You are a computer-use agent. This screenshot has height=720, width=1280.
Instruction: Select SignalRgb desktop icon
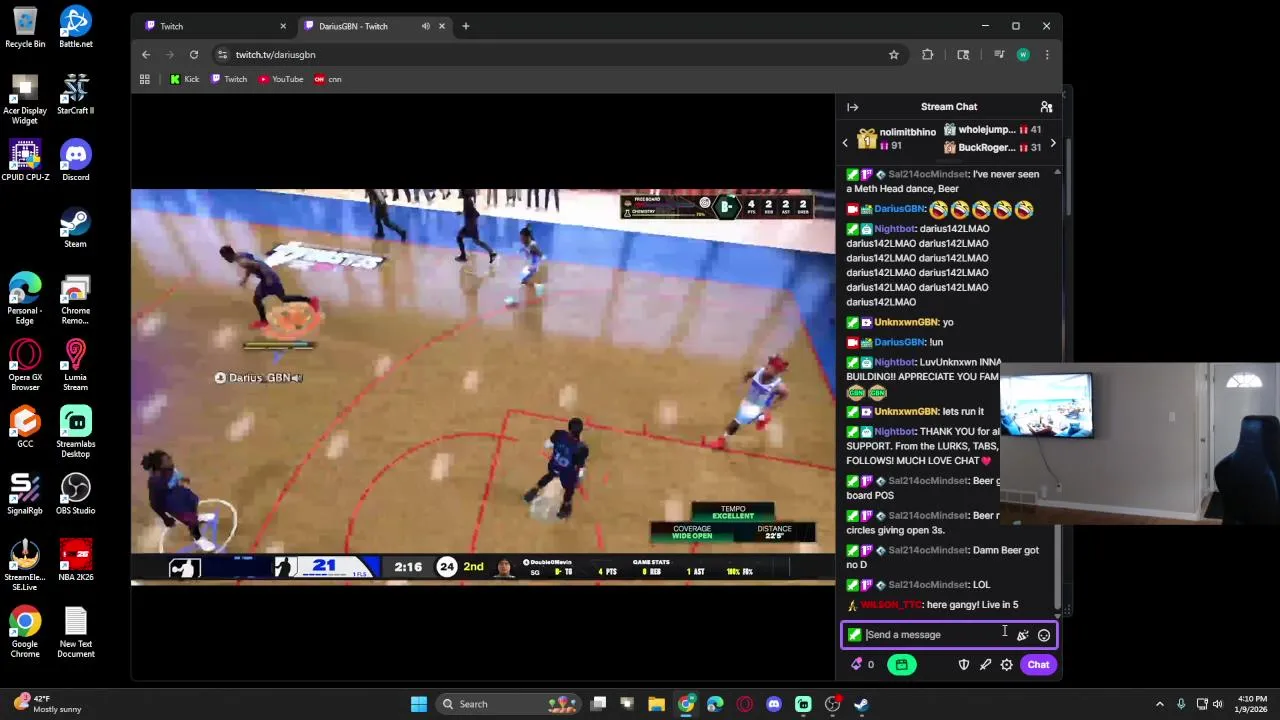click(x=25, y=495)
